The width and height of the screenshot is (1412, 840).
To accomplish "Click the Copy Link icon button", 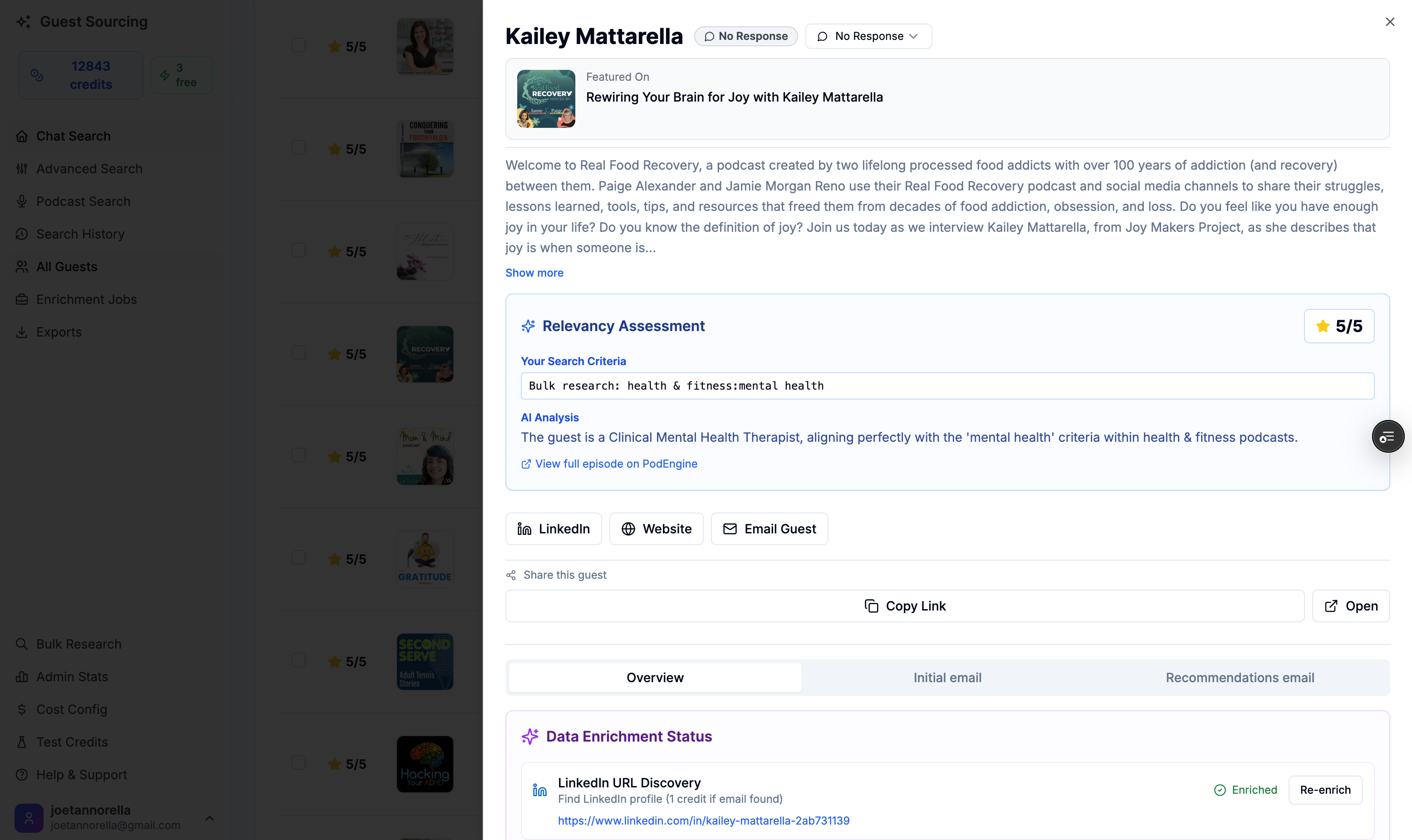I will tap(904, 606).
